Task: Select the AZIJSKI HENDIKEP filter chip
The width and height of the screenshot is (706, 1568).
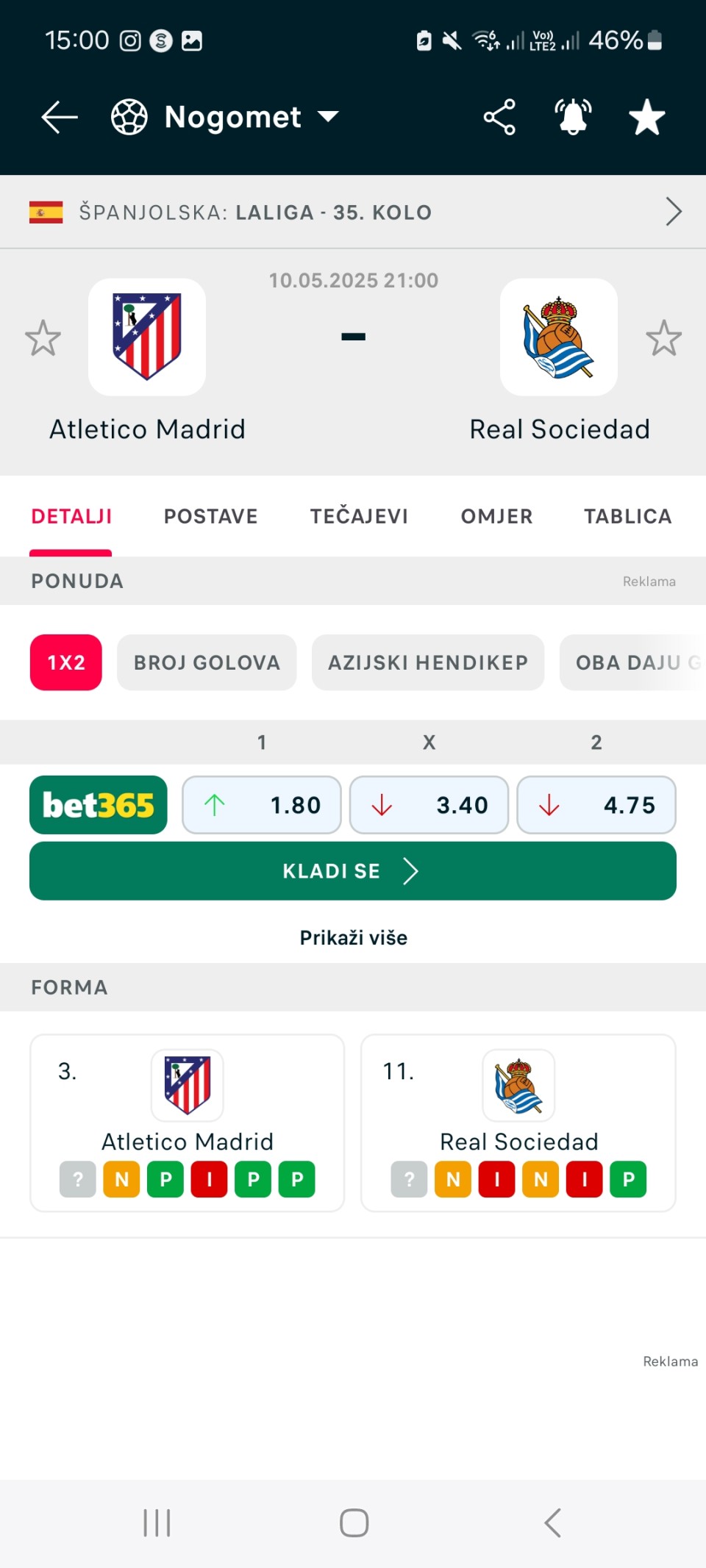Action: [428, 662]
